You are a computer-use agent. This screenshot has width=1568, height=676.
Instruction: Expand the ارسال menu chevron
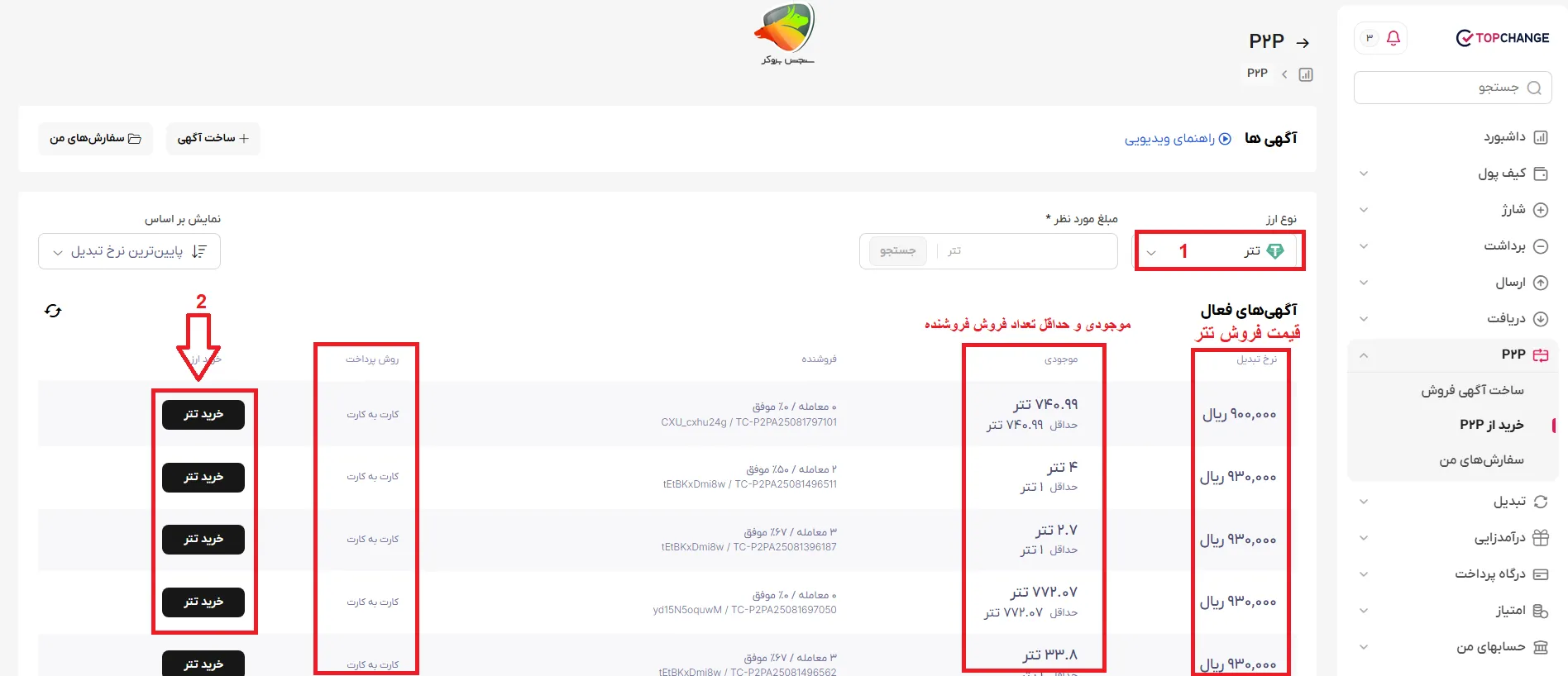pos(1364,283)
